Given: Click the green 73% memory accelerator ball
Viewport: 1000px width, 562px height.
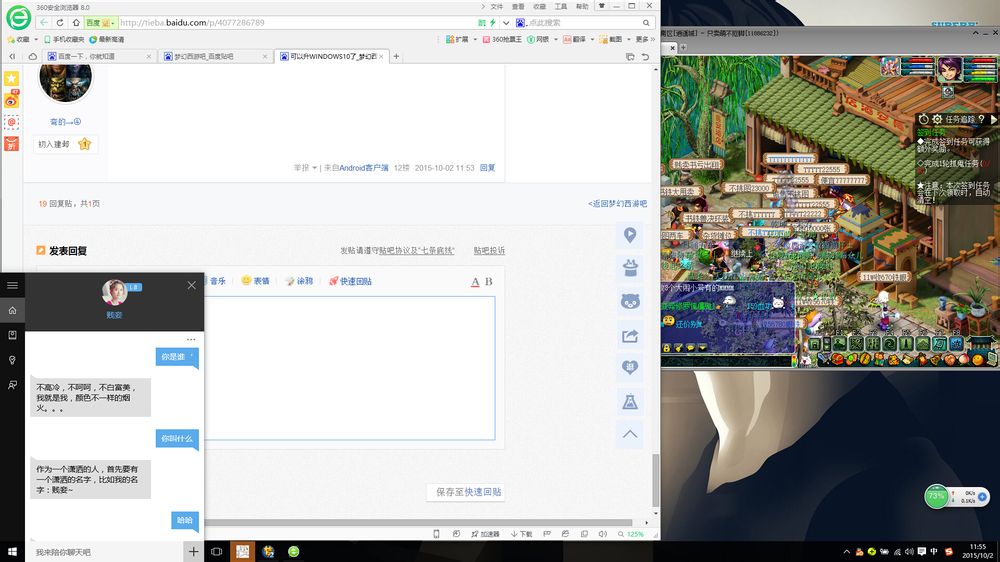Looking at the screenshot, I should tap(936, 496).
